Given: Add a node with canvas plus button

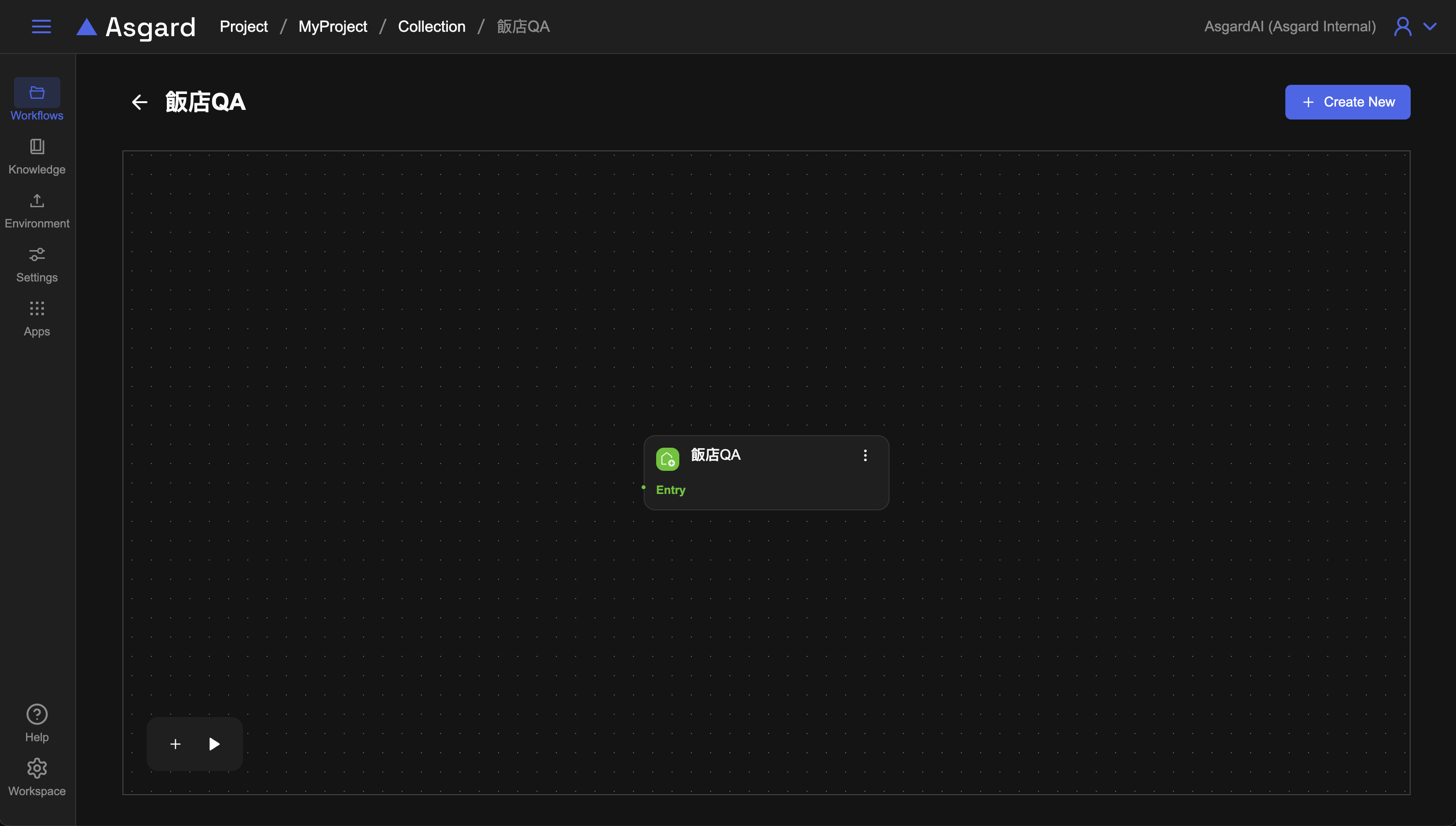Looking at the screenshot, I should (175, 744).
